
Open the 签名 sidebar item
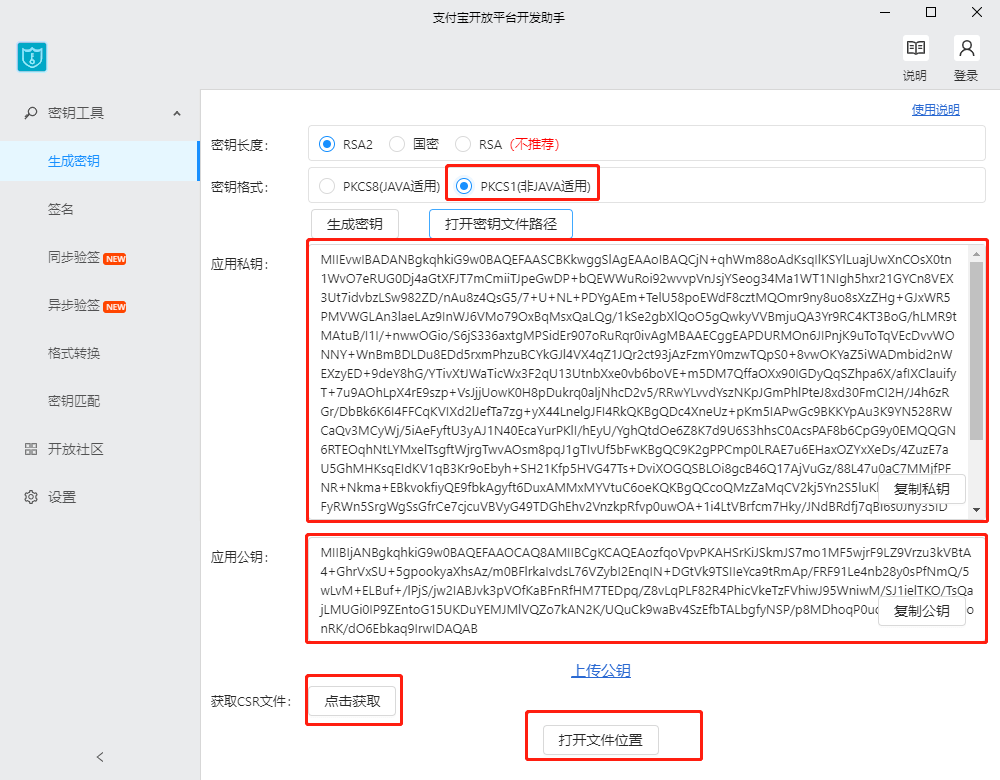point(61,209)
